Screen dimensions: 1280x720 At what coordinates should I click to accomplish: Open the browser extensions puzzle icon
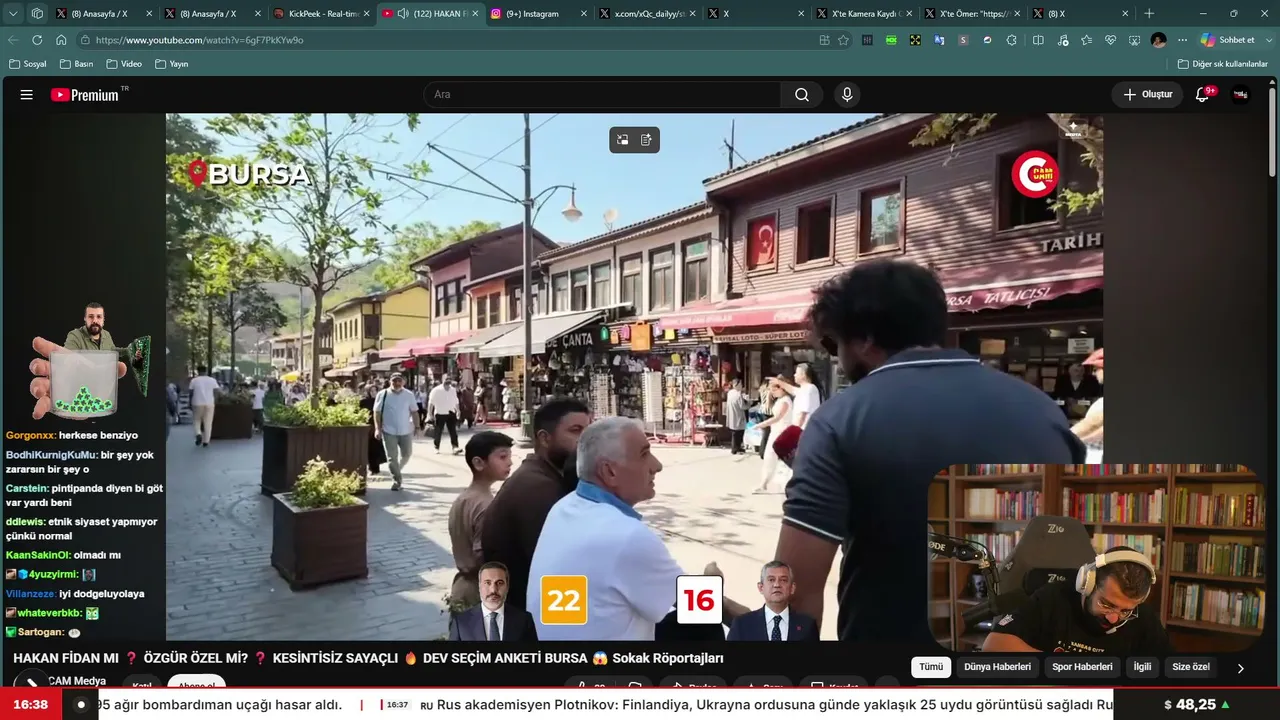(x=1011, y=40)
